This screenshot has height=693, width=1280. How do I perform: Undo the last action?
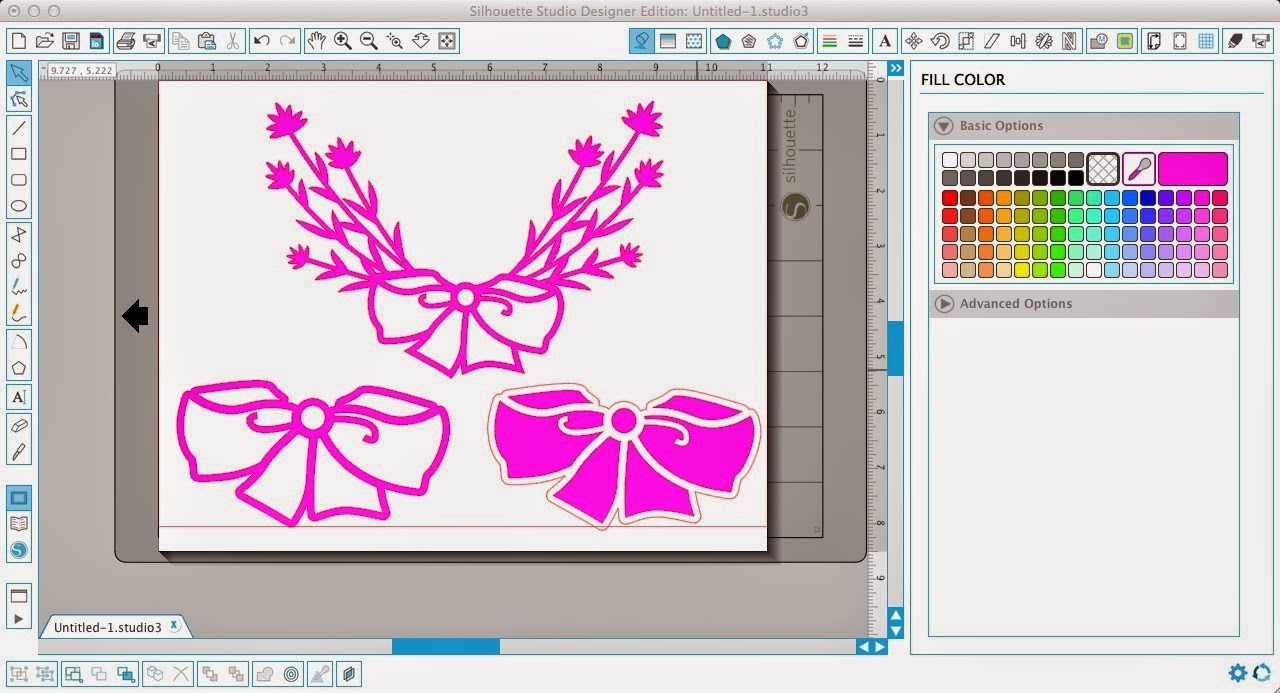262,41
